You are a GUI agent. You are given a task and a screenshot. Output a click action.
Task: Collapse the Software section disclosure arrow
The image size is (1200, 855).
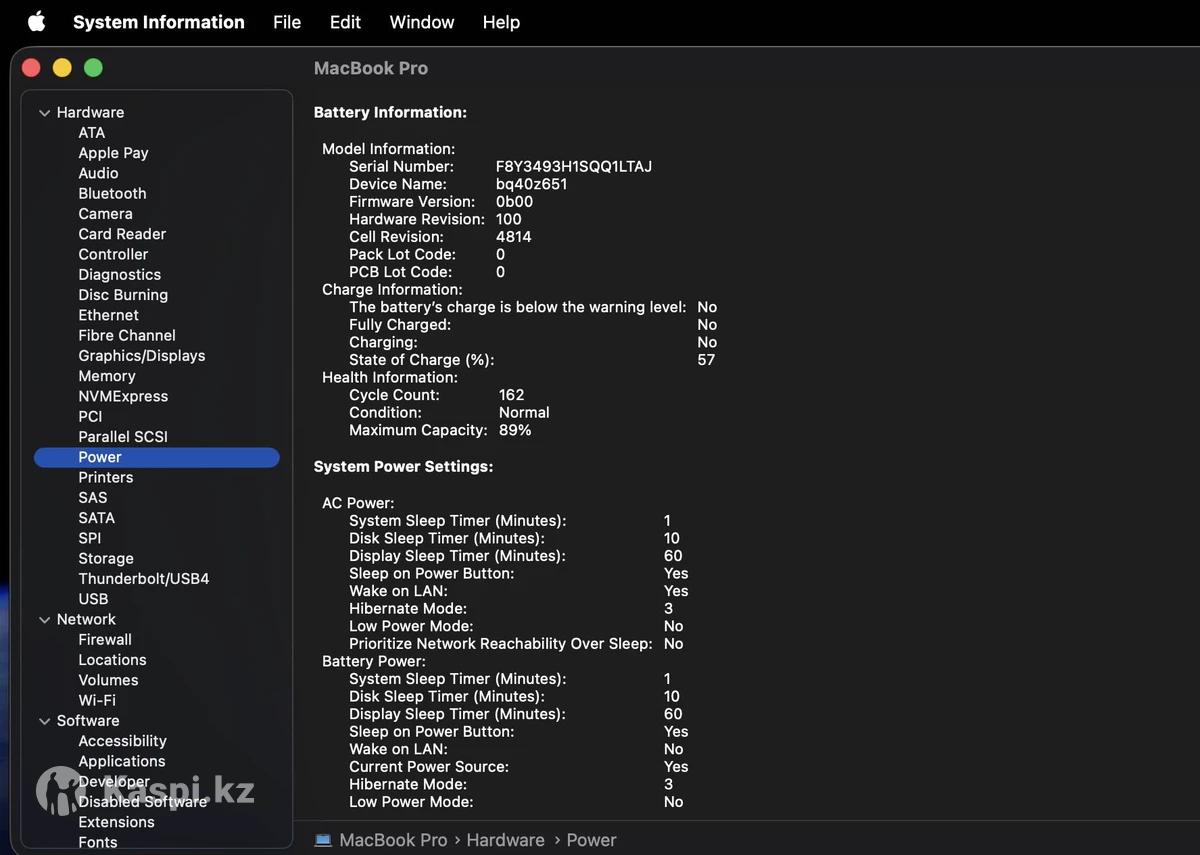pos(44,721)
